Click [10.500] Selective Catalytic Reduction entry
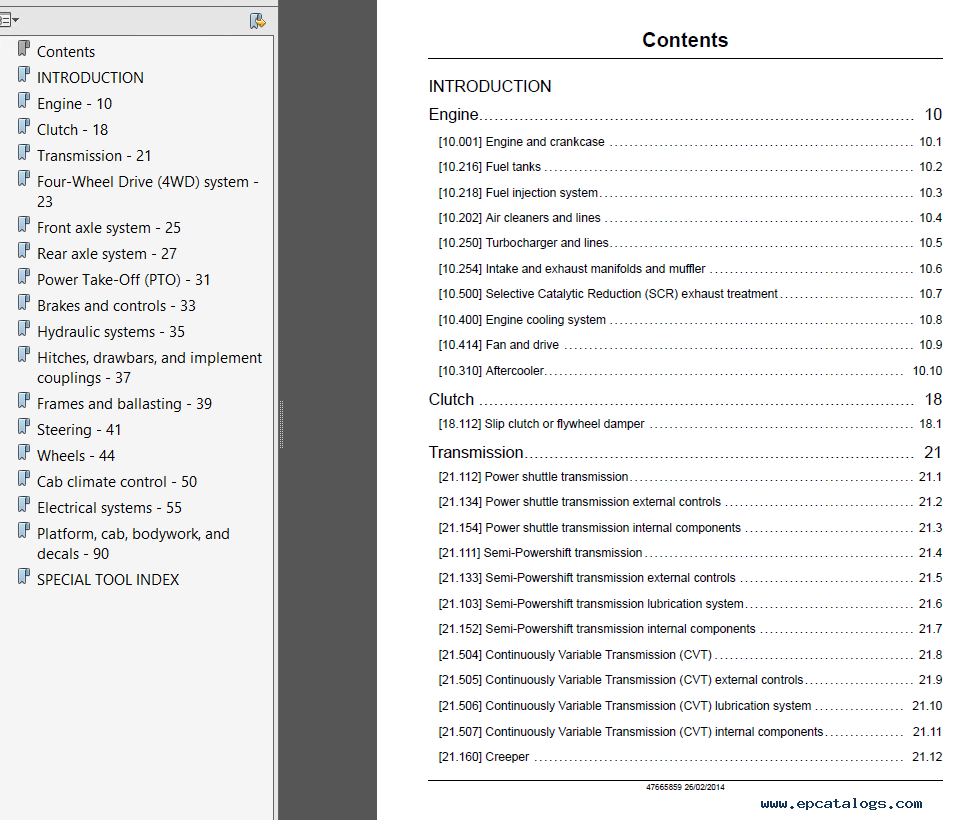973x820 pixels. pos(690,294)
